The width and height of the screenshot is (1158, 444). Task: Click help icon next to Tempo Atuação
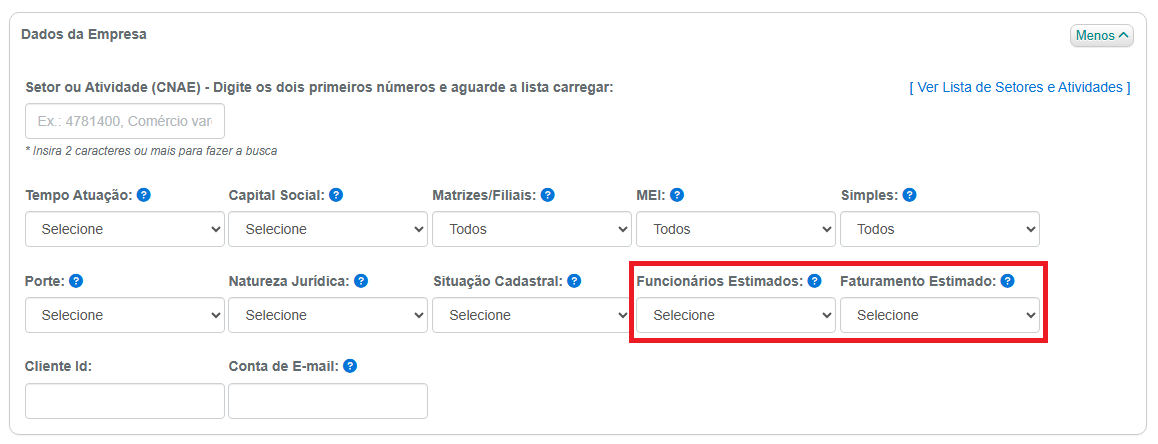click(144, 195)
